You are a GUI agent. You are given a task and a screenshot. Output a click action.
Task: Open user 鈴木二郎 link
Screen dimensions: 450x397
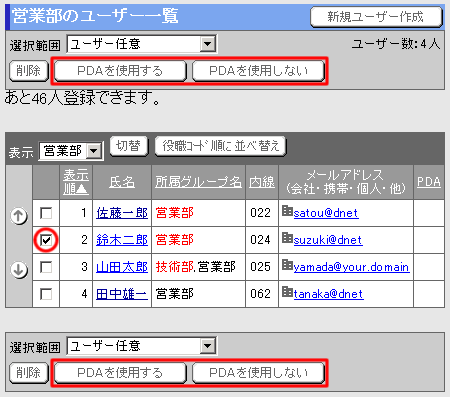click(x=122, y=240)
